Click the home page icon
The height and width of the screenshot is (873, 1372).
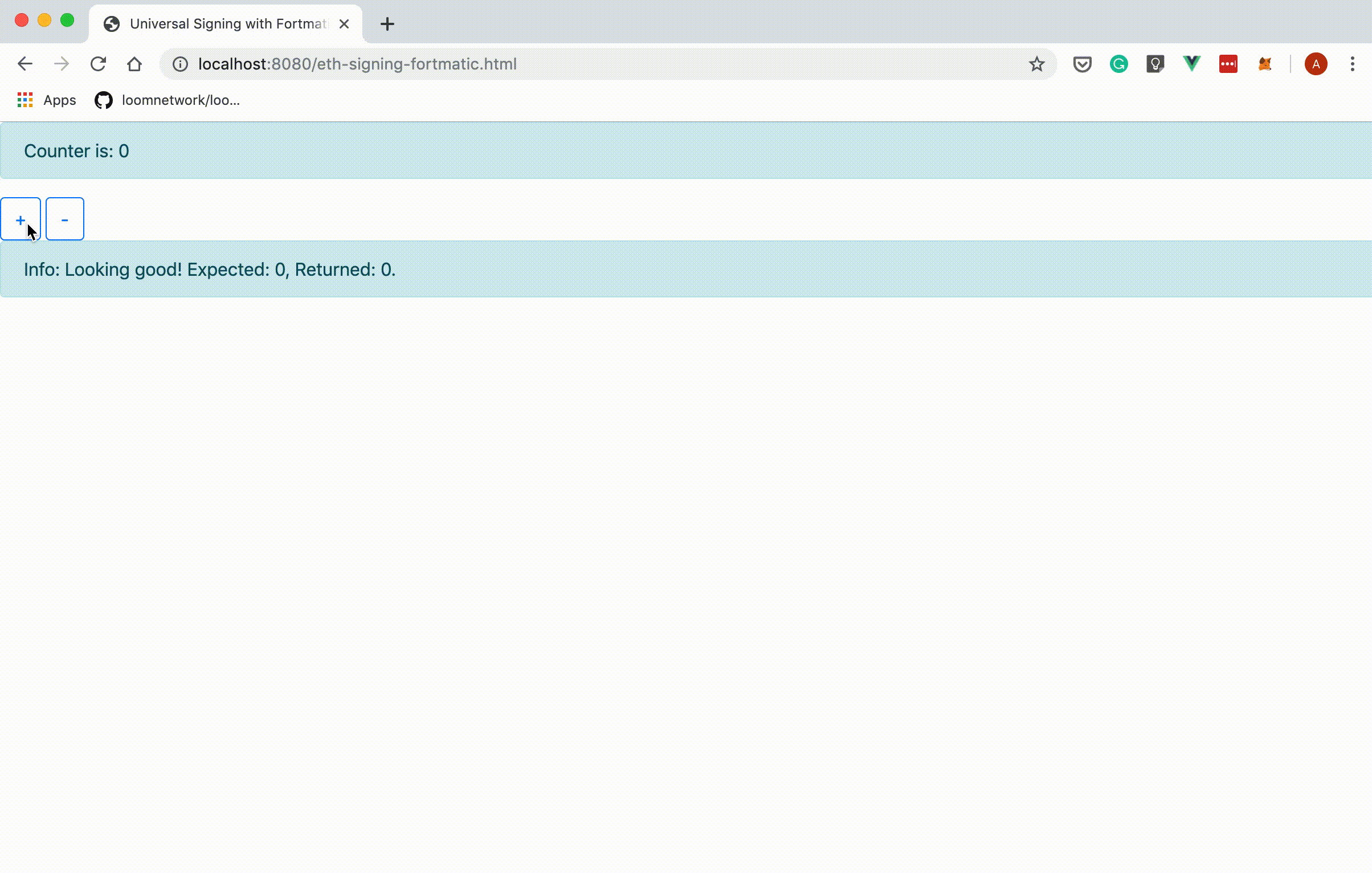(135, 64)
